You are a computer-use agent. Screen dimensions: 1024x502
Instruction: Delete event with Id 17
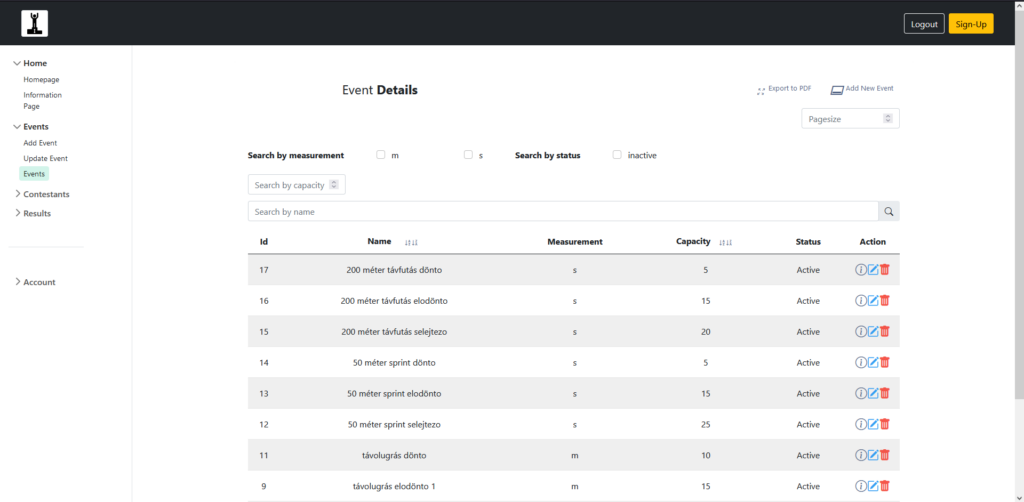[885, 270]
